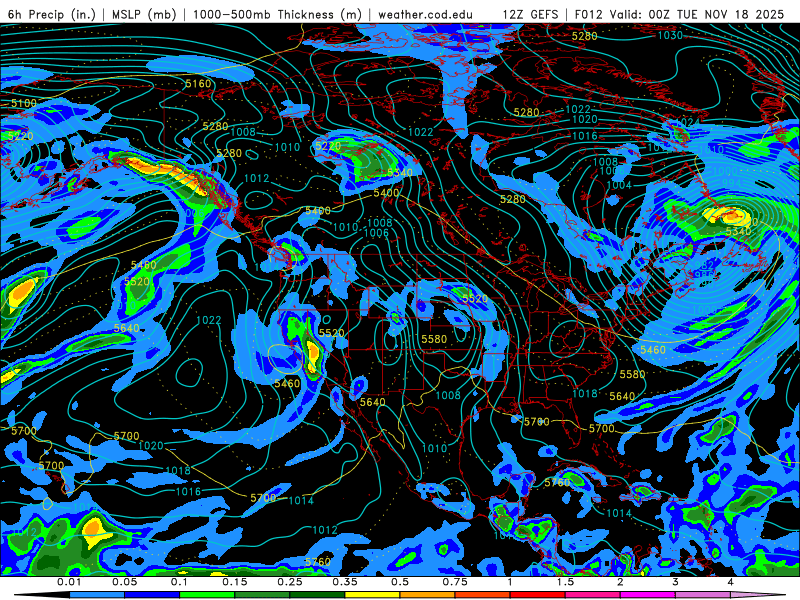
Task: Click the 1018 label off Southeast US coast
Action: coord(585,393)
